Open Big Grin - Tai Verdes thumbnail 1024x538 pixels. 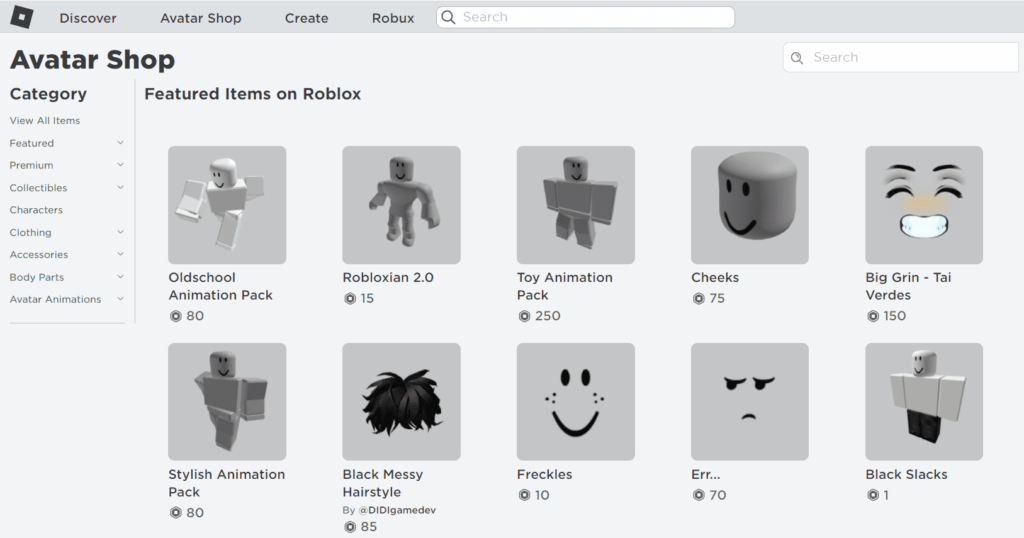pos(924,205)
